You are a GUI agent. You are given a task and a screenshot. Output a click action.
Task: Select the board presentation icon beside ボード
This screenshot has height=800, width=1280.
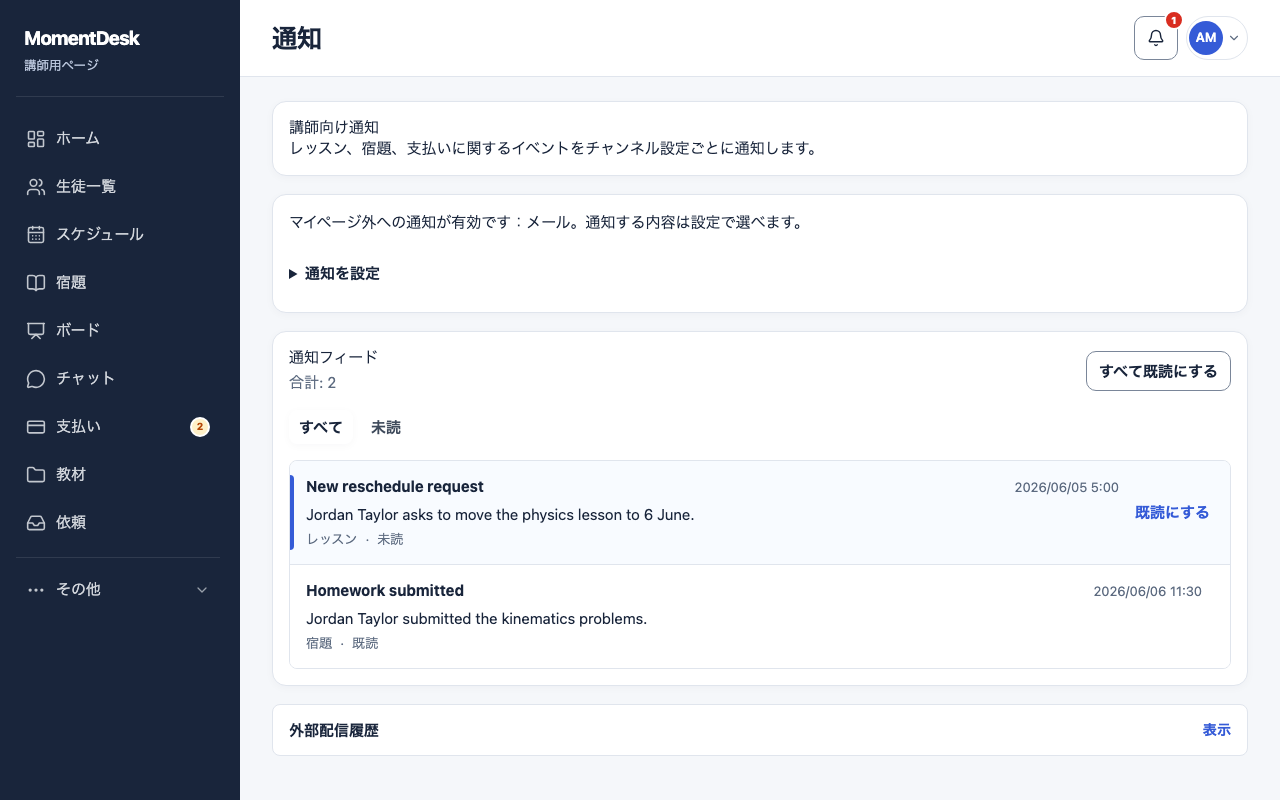click(x=36, y=331)
